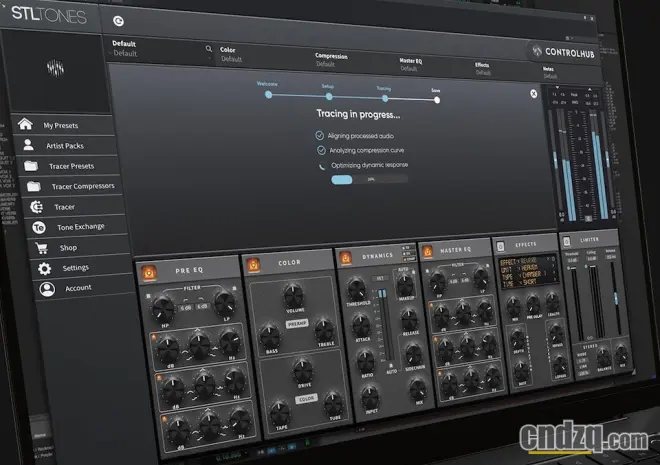Open the Account profile icon

(x=46, y=288)
